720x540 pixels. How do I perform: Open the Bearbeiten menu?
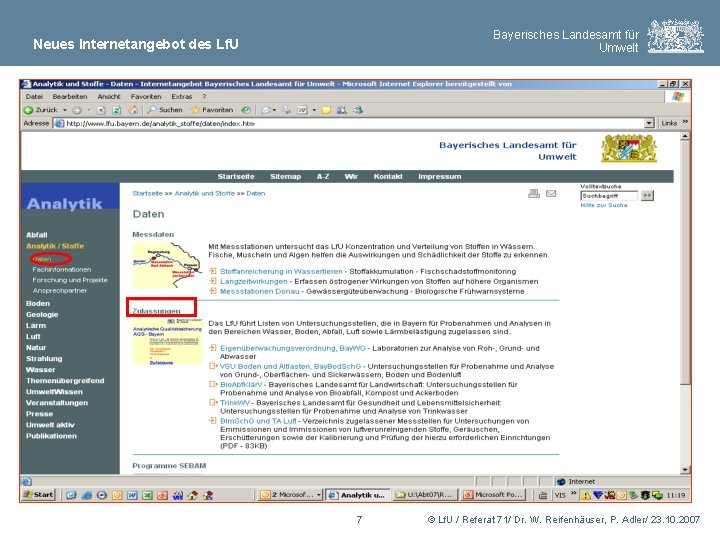[70, 96]
